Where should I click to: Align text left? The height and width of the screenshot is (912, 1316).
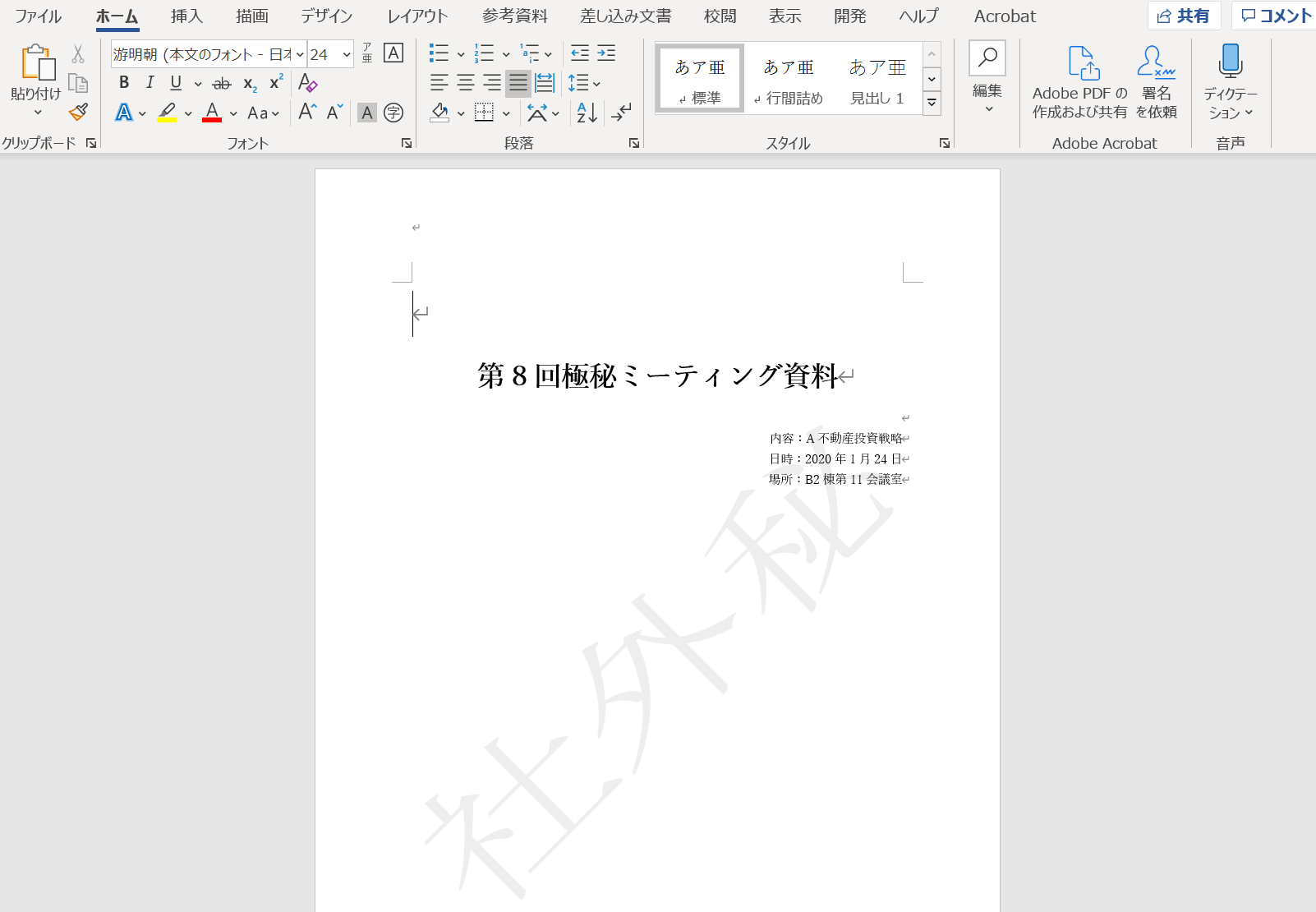[439, 83]
